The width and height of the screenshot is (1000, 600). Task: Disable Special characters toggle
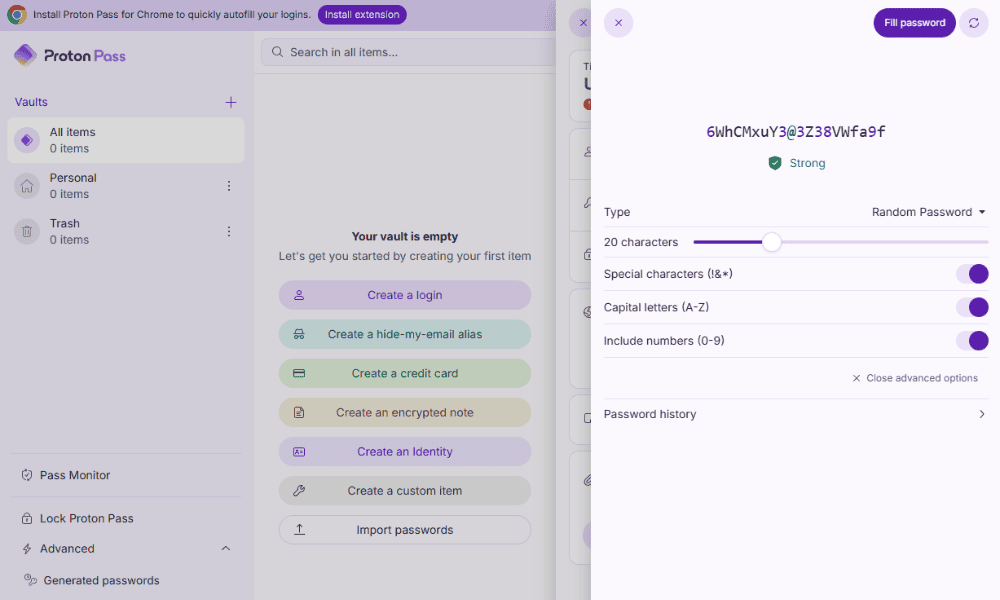tap(972, 274)
